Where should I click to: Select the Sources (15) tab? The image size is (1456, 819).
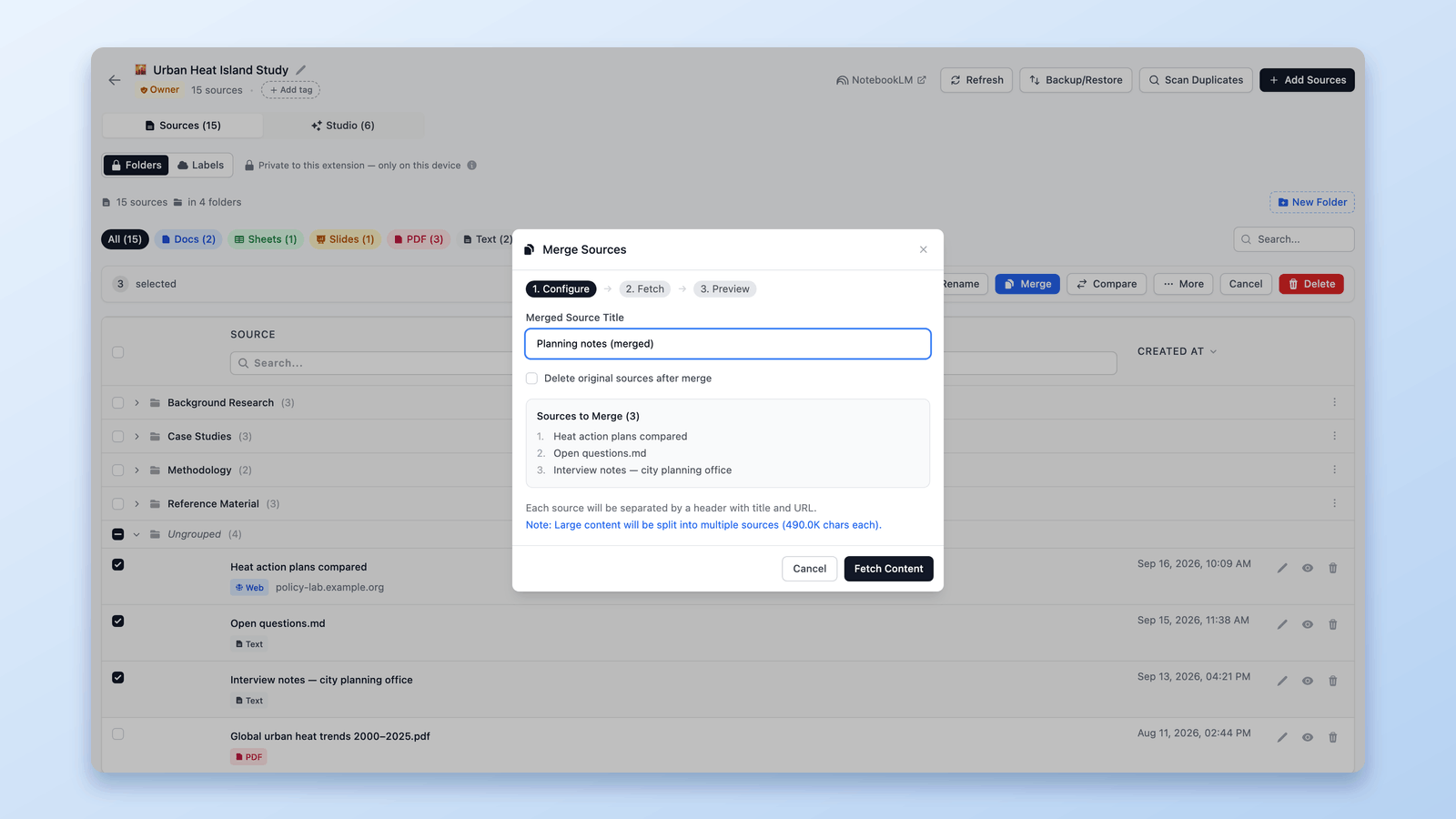tap(183, 126)
